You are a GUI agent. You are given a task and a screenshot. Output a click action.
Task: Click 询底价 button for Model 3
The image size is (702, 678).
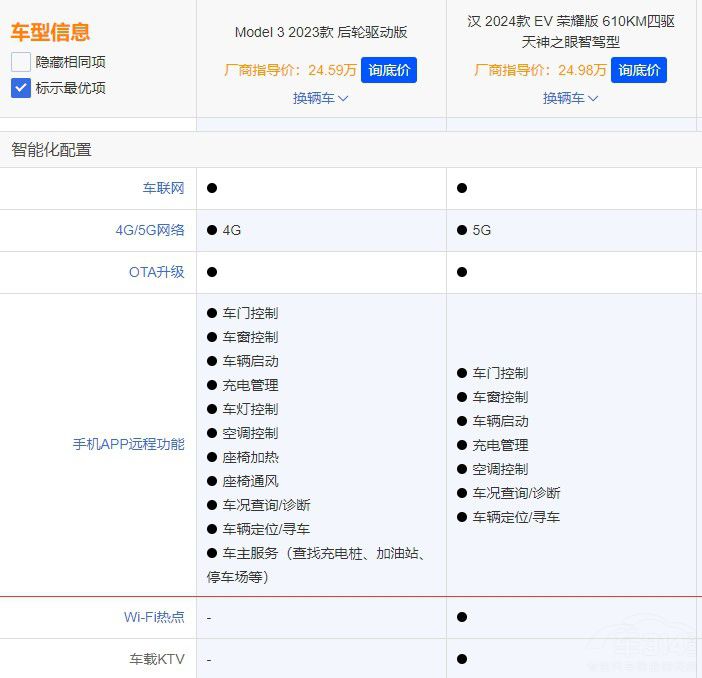click(x=388, y=70)
